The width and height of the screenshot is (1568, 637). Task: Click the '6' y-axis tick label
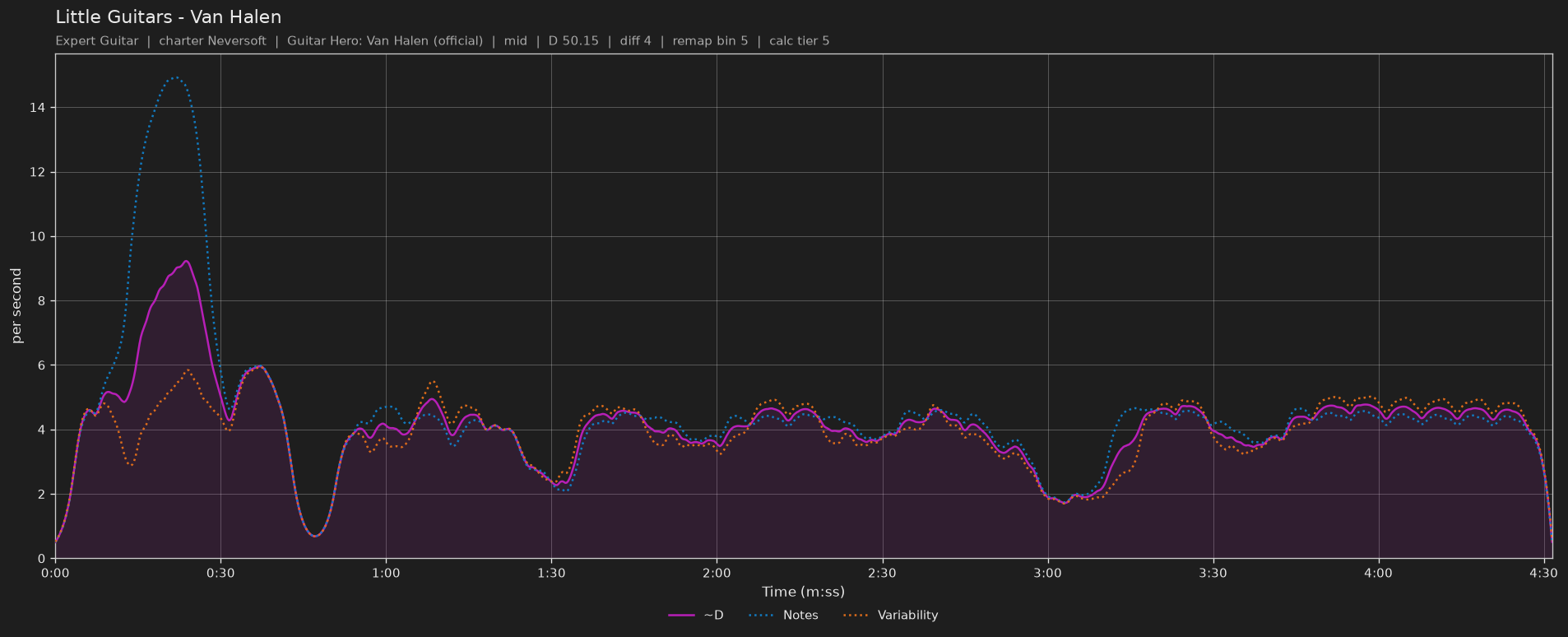(43, 365)
